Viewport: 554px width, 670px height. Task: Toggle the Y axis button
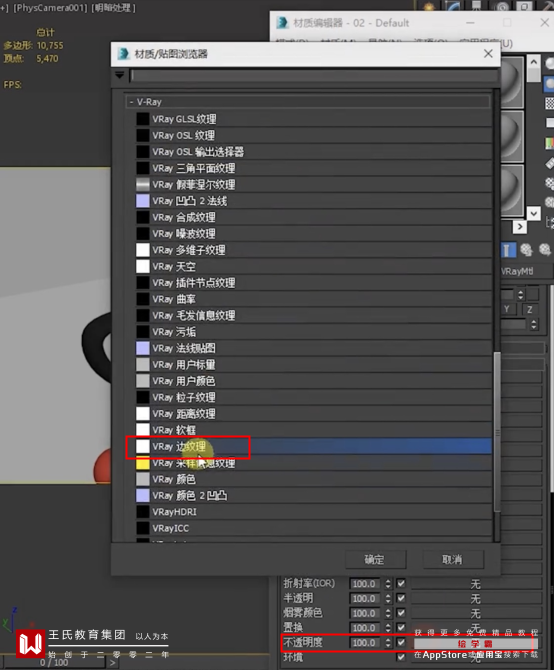point(507,309)
